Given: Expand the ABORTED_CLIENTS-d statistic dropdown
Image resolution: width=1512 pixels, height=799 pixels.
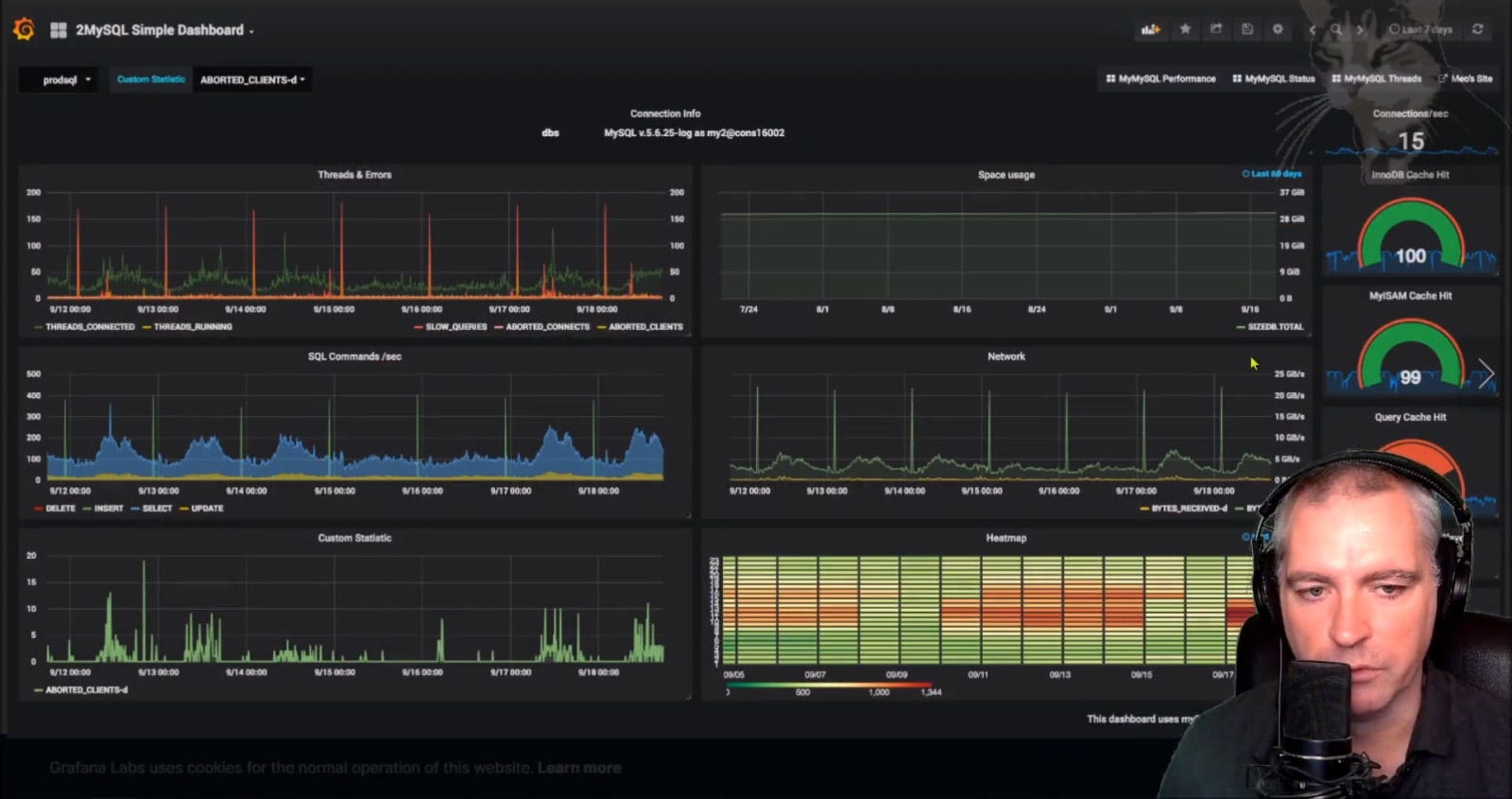Looking at the screenshot, I should pos(252,79).
